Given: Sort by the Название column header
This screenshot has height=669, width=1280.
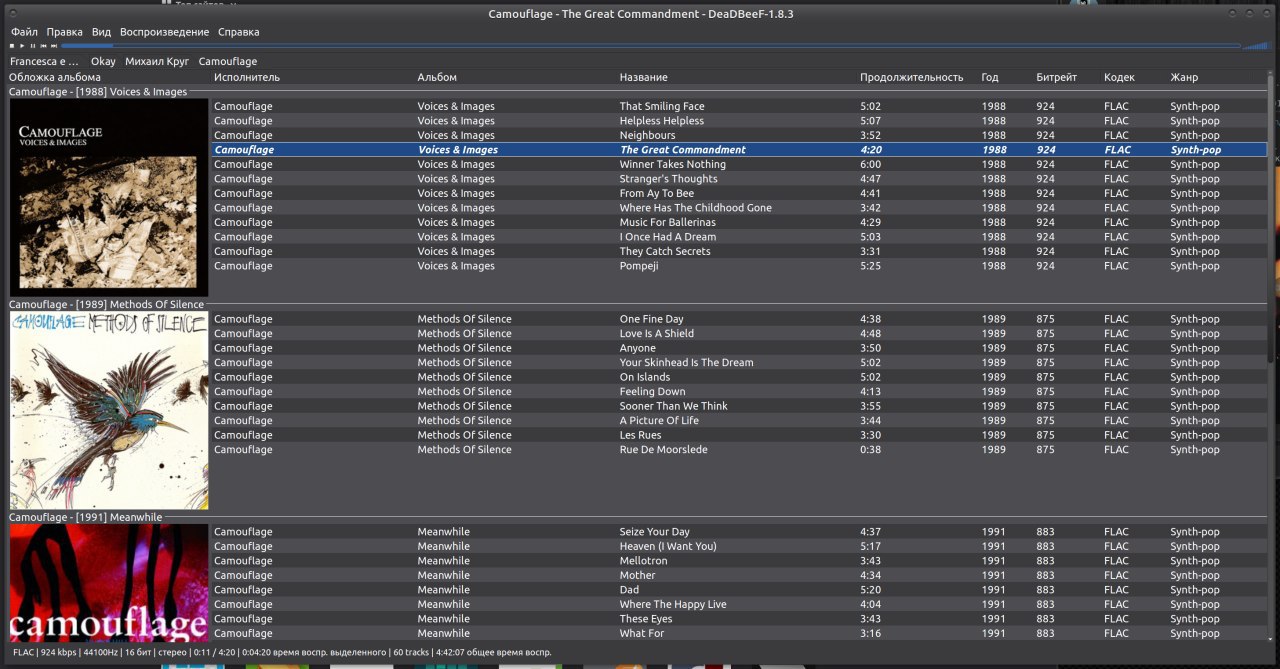Looking at the screenshot, I should (x=738, y=77).
